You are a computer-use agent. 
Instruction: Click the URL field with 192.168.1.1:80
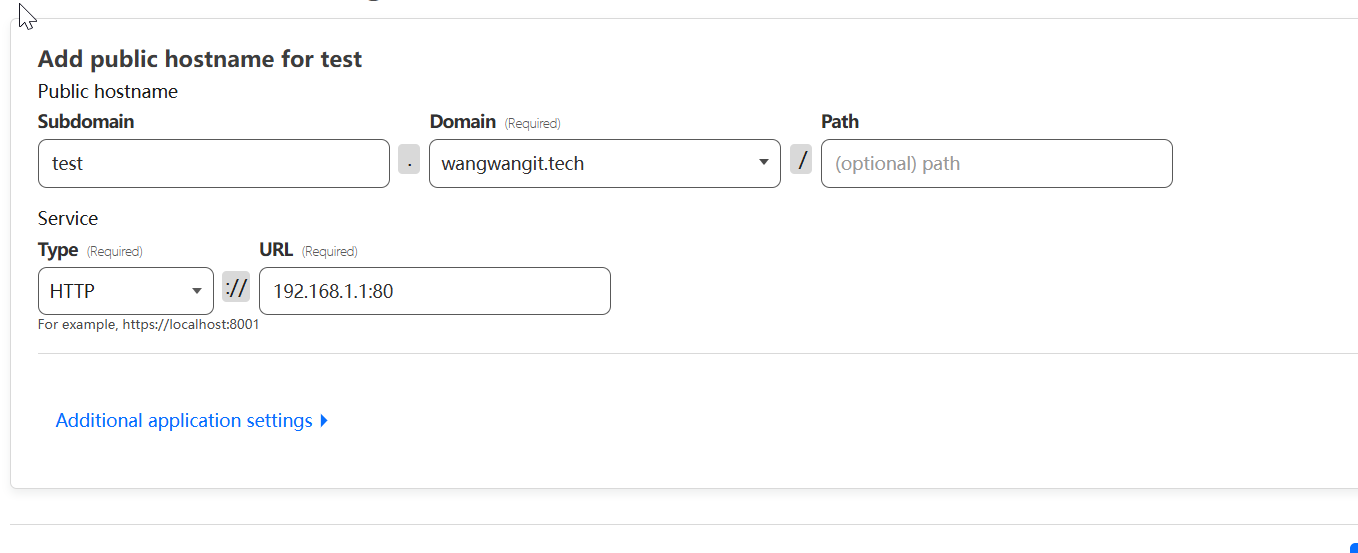pos(434,291)
